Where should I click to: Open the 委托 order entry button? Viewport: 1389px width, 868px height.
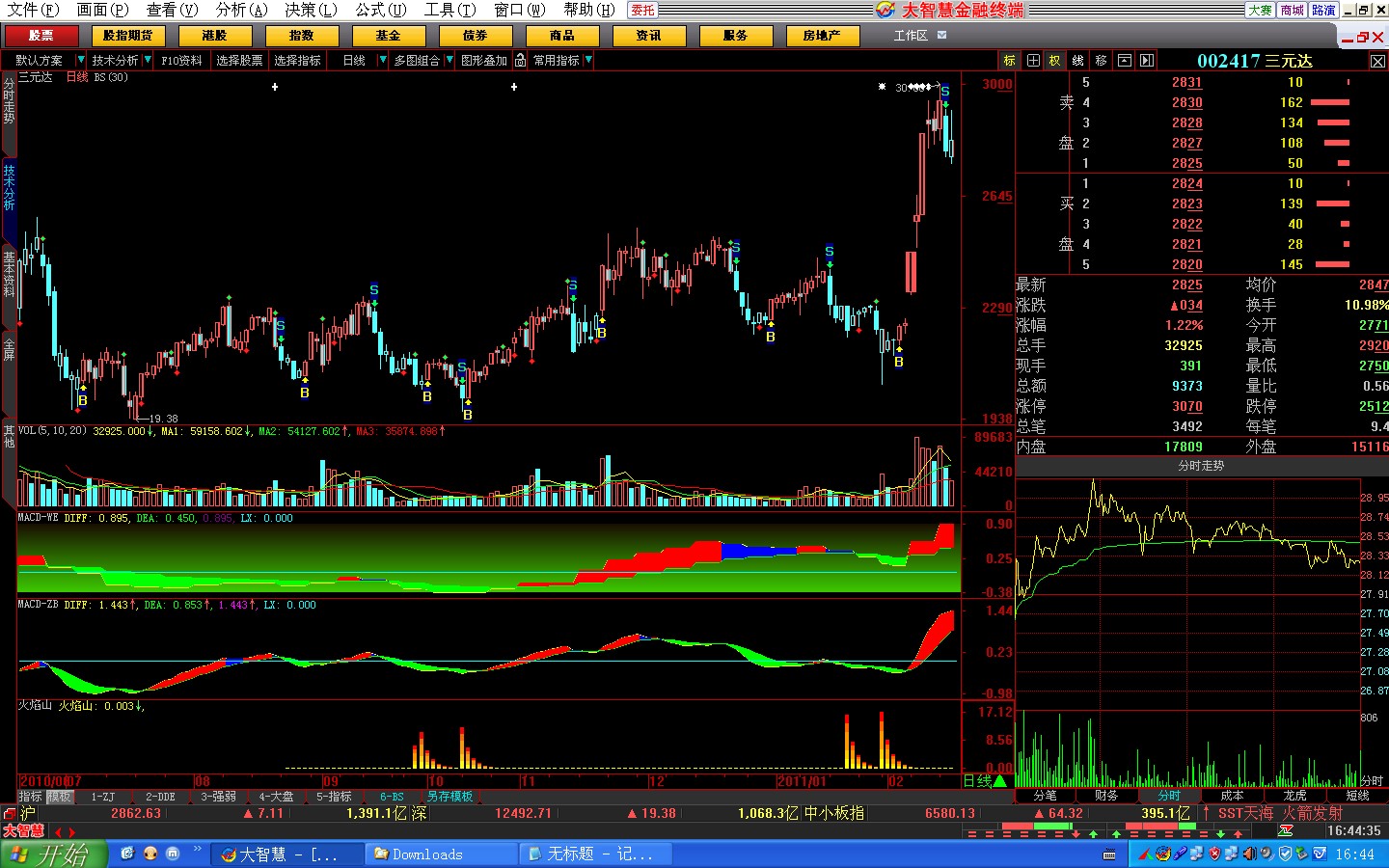click(x=642, y=10)
